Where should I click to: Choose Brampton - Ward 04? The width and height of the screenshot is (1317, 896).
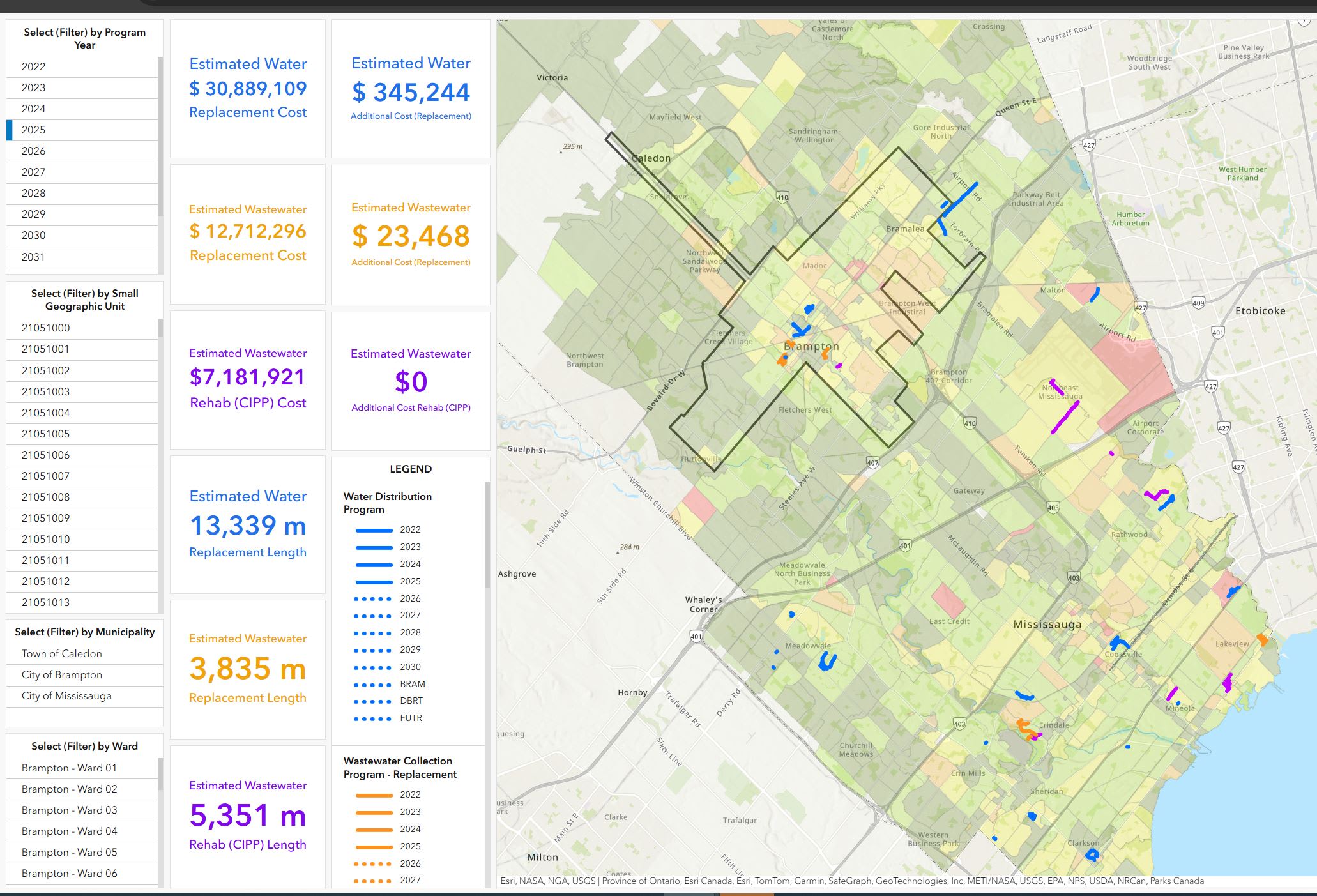[x=82, y=831]
